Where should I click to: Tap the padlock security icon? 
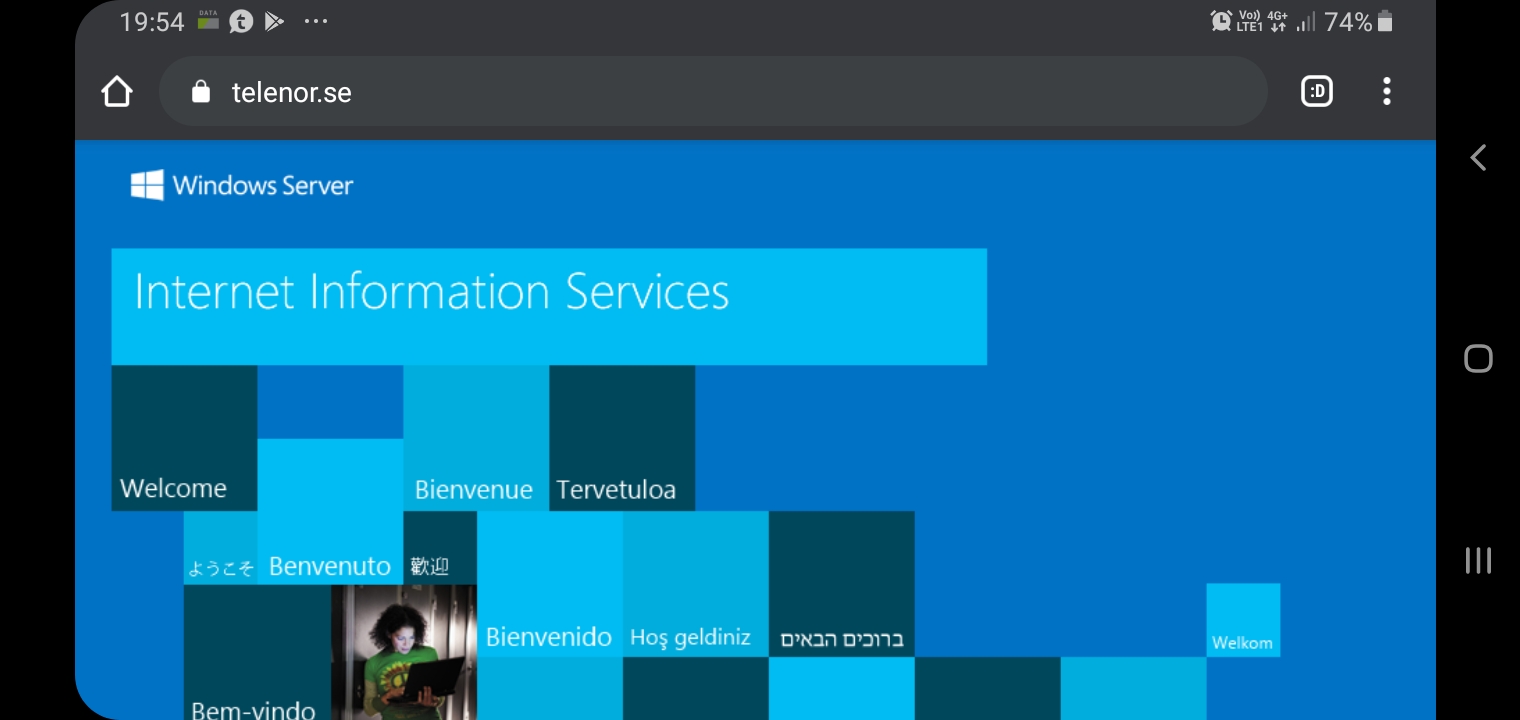[201, 92]
